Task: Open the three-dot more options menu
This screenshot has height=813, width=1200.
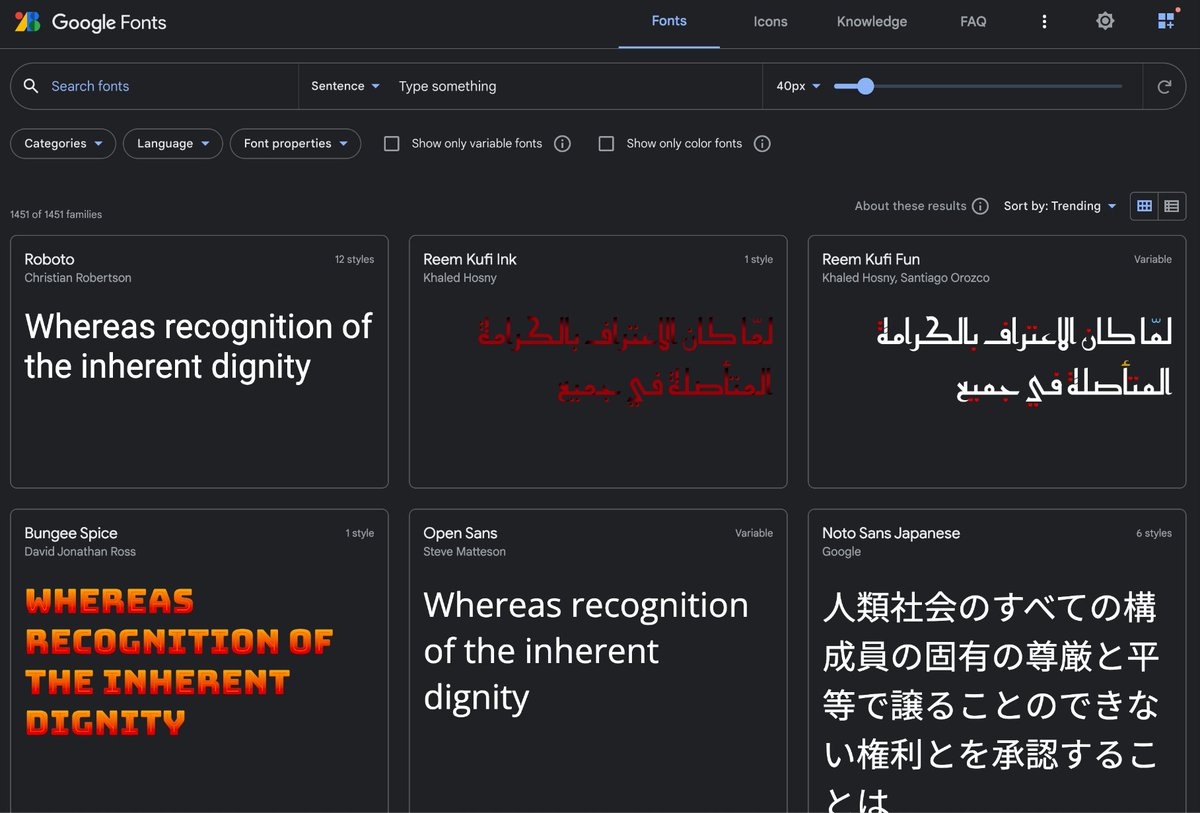Action: pyautogui.click(x=1044, y=21)
